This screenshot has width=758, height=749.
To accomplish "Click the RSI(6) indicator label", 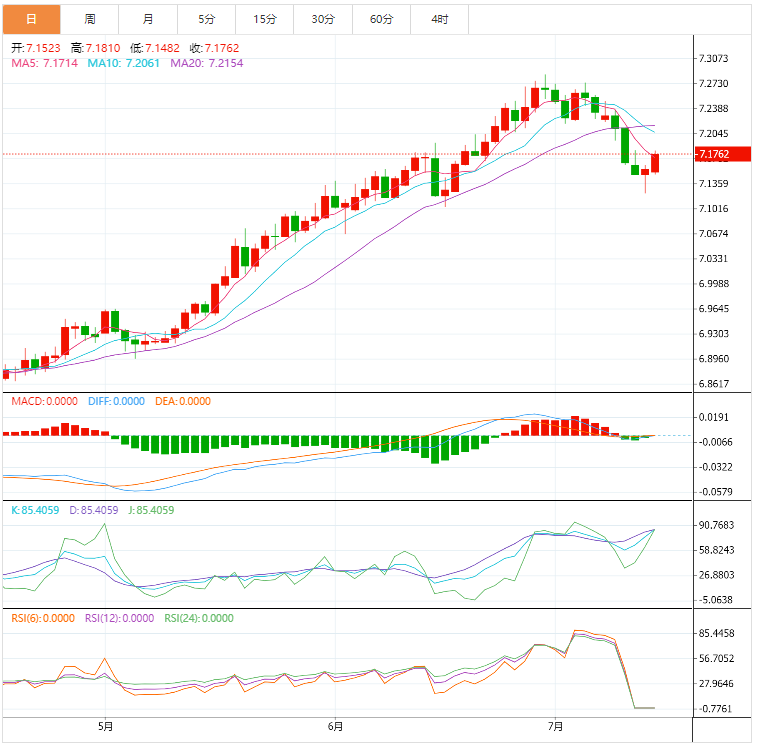I will pos(42,618).
